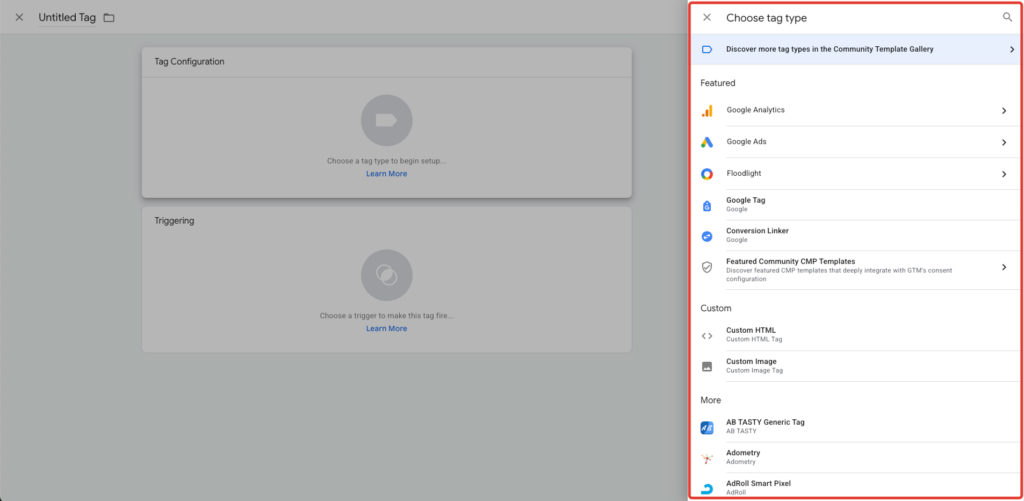Expand the Community Template Gallery banner arrow
1024x501 pixels.
1012,49
